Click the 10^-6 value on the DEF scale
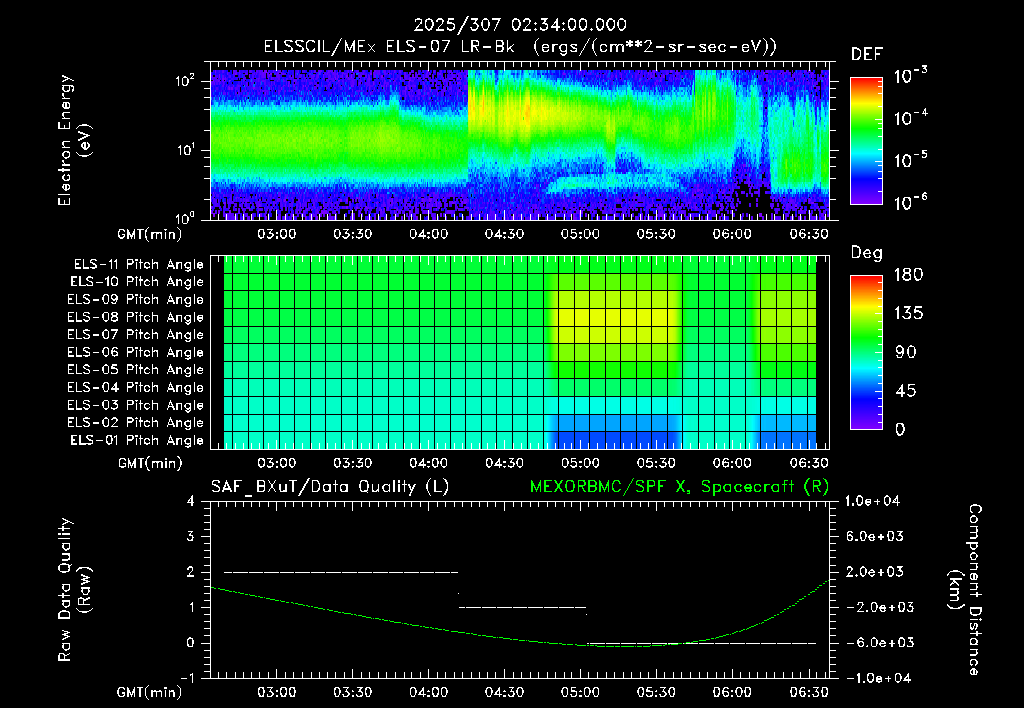The height and width of the screenshot is (708, 1024). (910, 202)
